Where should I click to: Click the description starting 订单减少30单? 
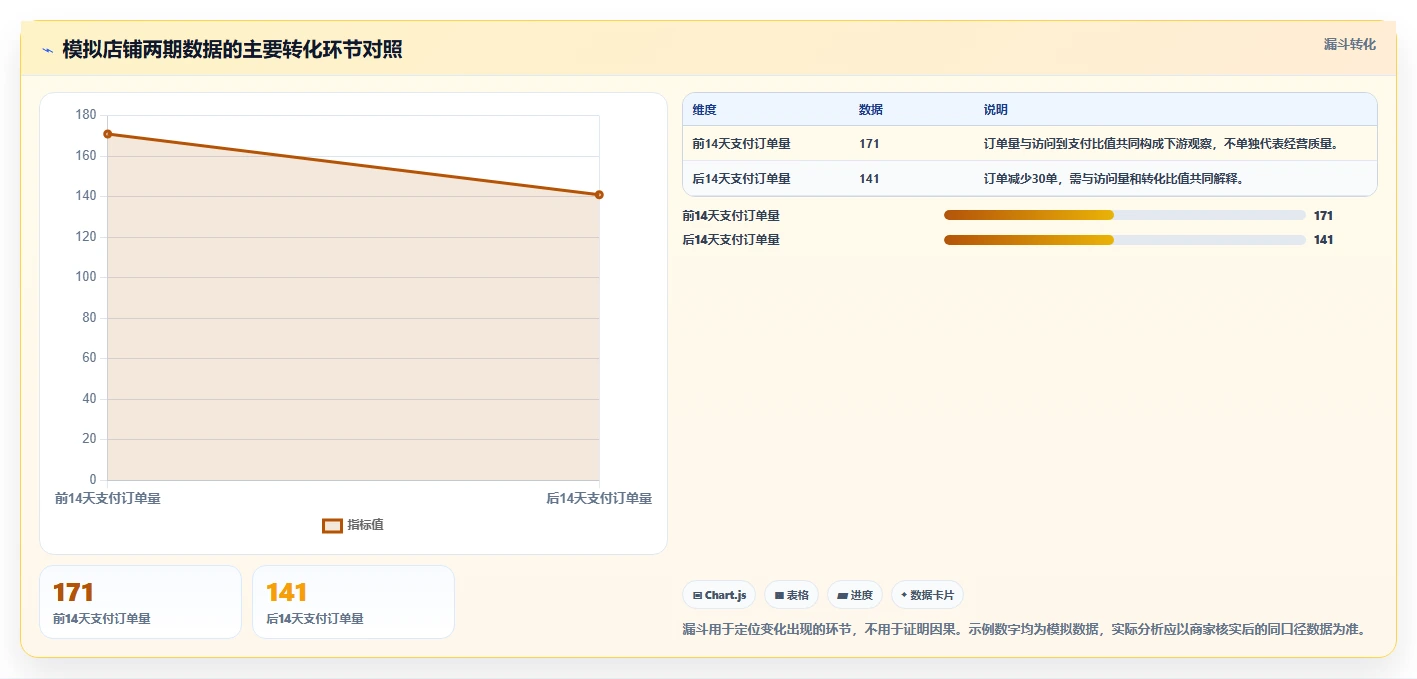pyautogui.click(x=1113, y=179)
